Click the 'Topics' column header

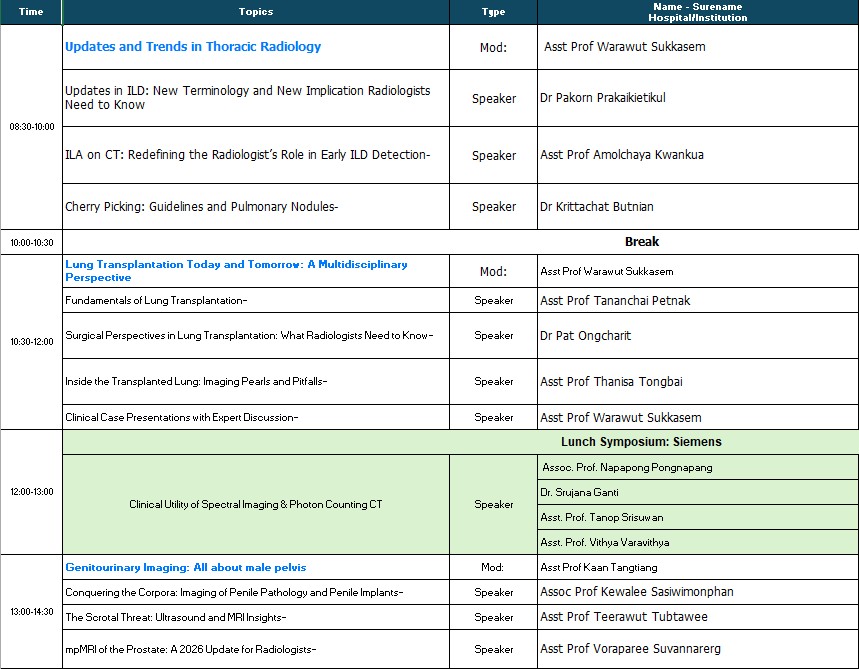[256, 12]
